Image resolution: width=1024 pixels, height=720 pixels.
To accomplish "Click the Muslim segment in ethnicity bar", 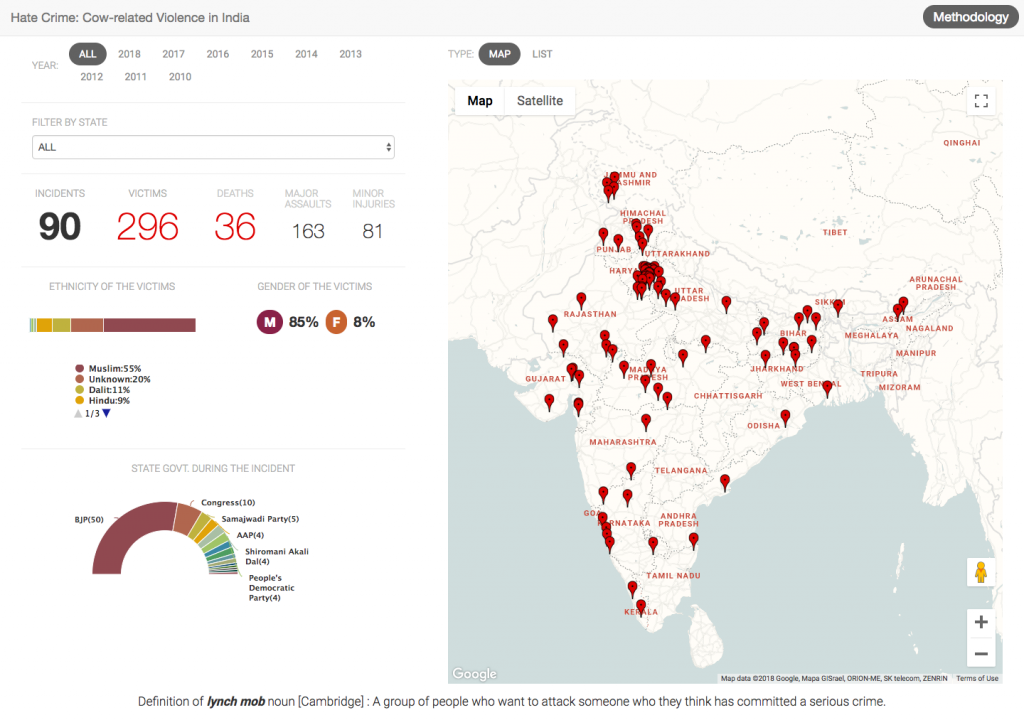I will (150, 325).
